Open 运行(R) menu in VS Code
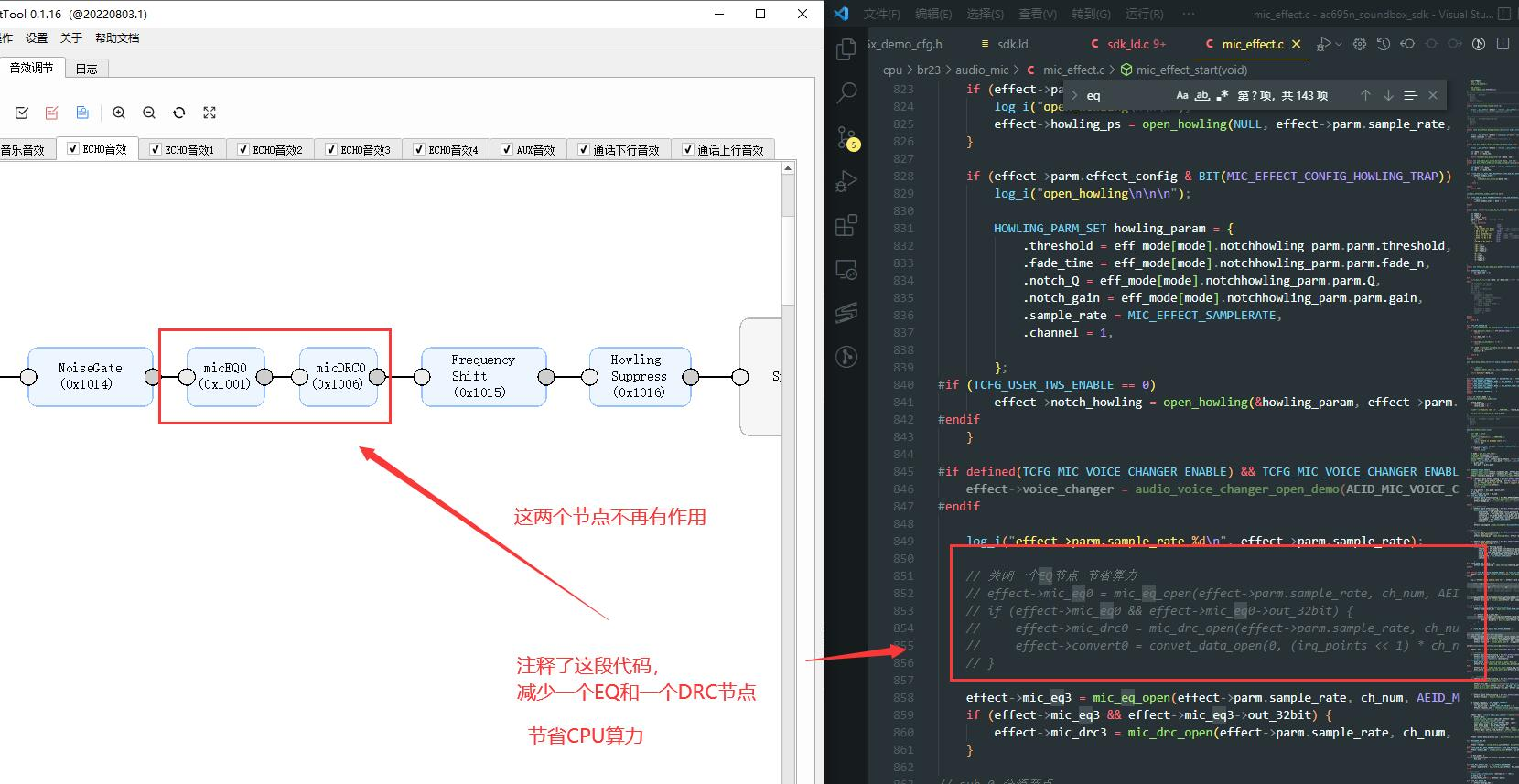The width and height of the screenshot is (1519, 784). tap(1145, 14)
